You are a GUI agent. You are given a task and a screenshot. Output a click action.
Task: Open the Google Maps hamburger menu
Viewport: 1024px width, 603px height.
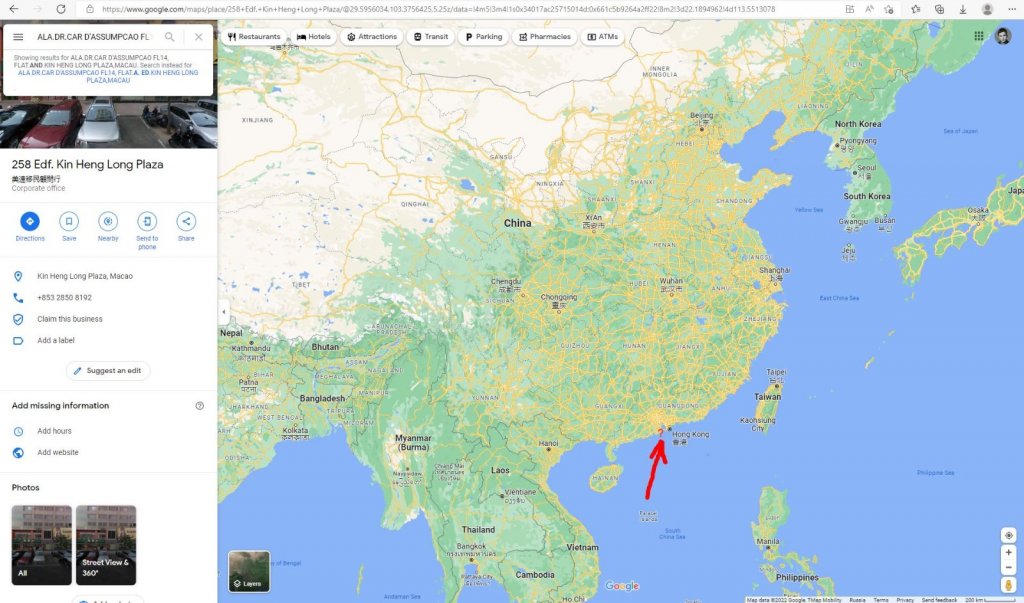pyautogui.click(x=18, y=37)
